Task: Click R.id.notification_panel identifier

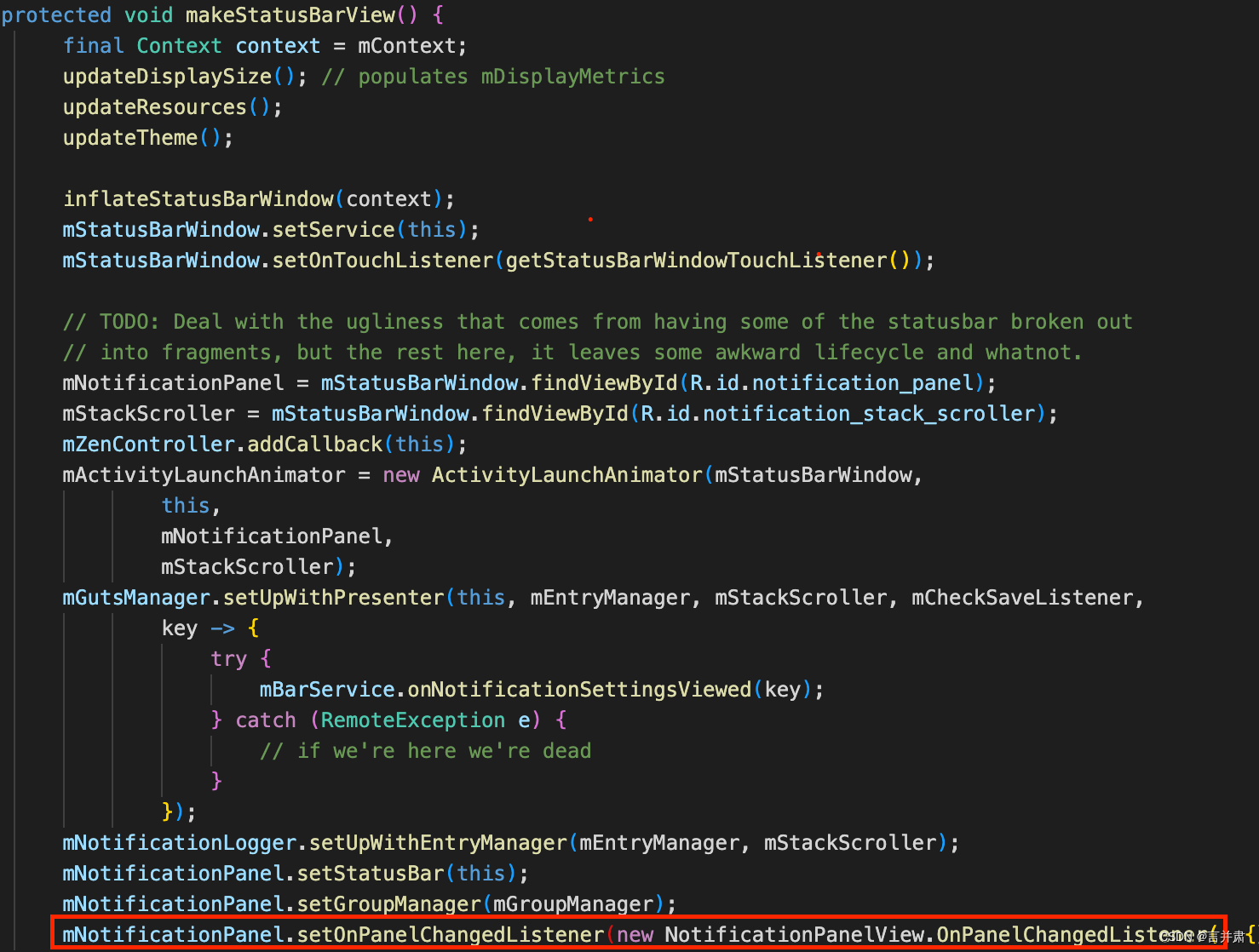Action: (x=832, y=383)
